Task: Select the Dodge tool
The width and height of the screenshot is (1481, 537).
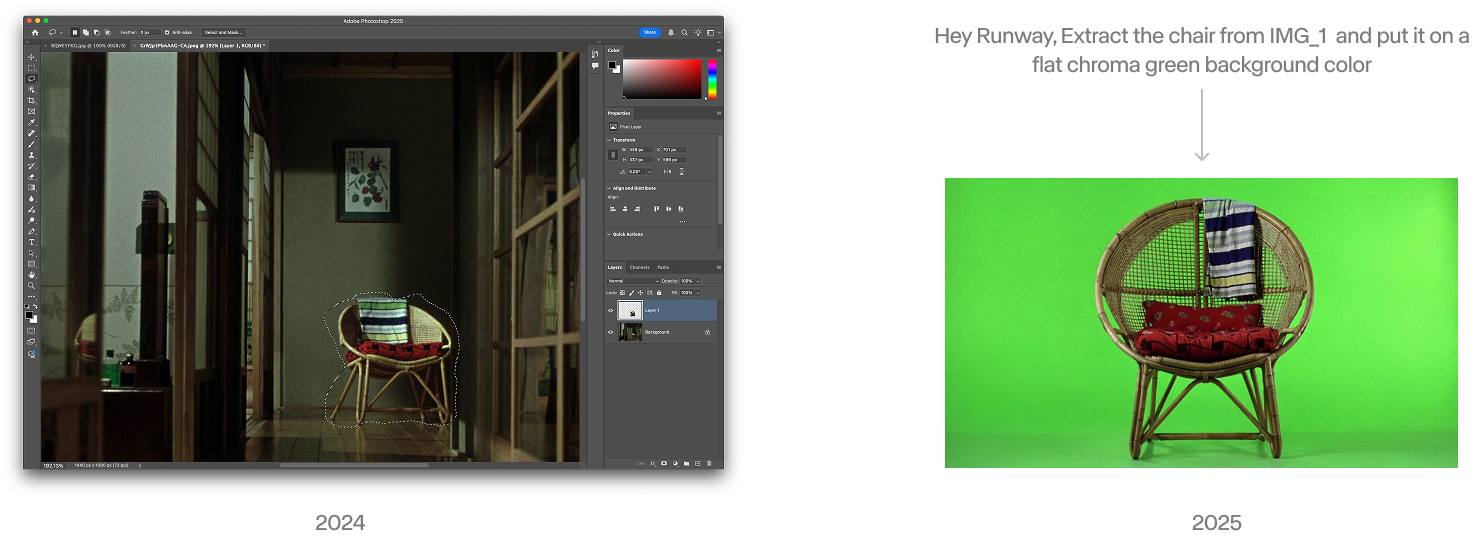Action: point(31,221)
